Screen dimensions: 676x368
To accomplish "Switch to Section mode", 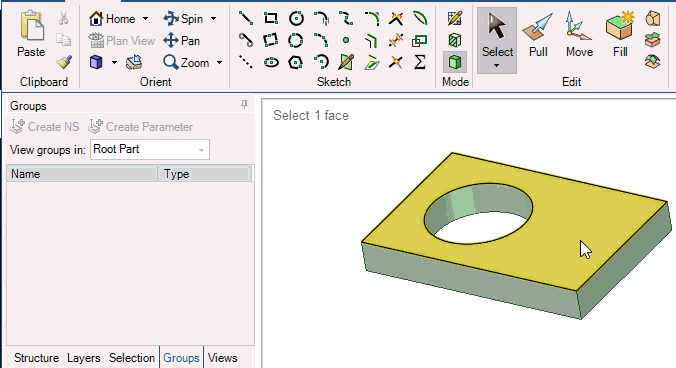I will tap(455, 41).
